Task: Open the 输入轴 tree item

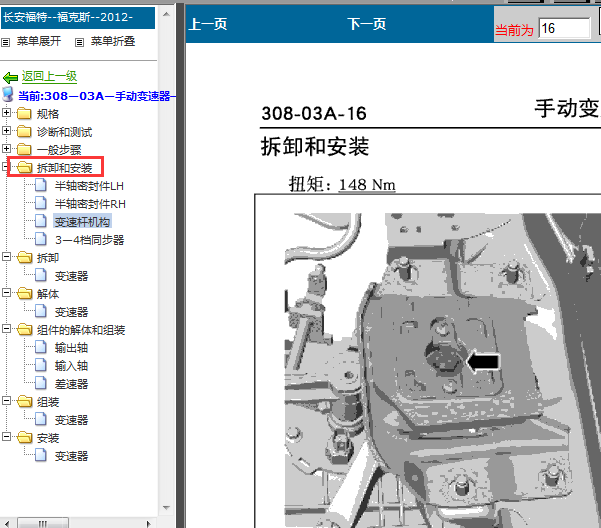Action: pos(71,366)
